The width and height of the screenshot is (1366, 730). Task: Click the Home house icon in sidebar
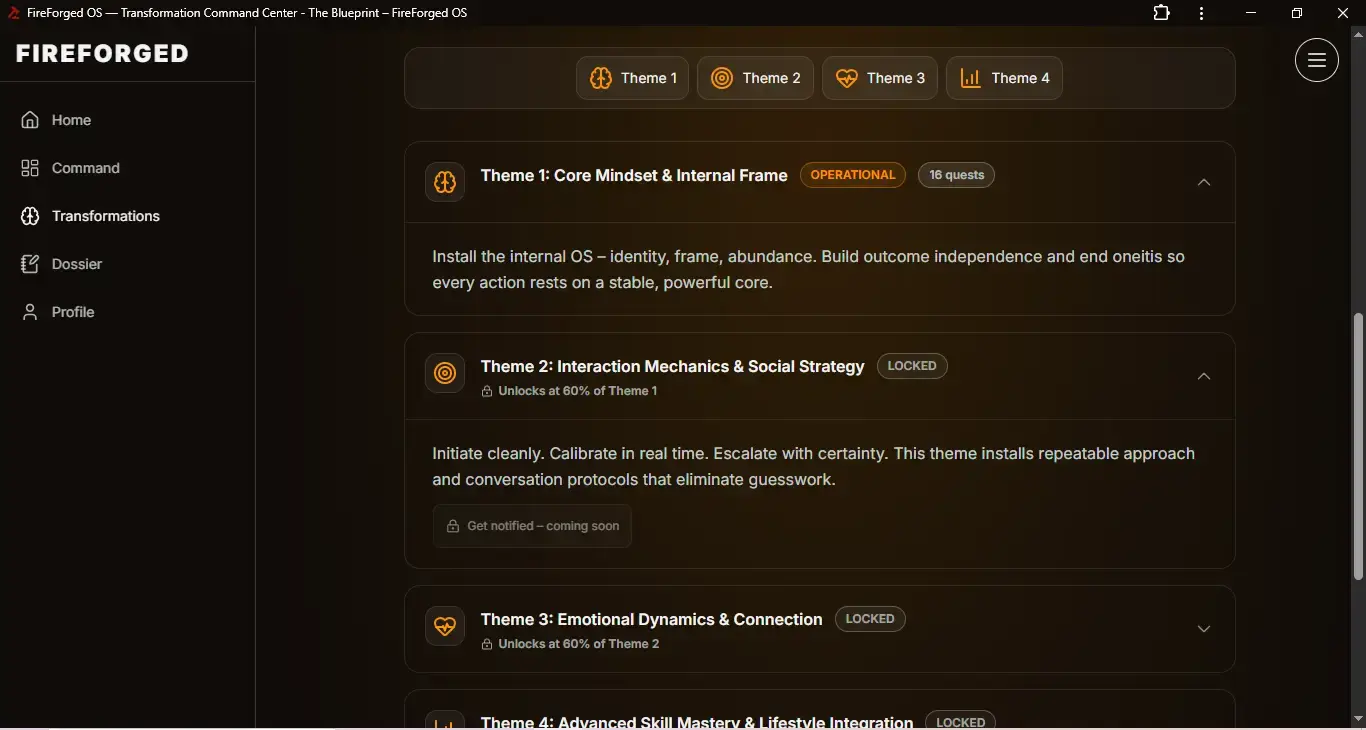click(x=30, y=120)
